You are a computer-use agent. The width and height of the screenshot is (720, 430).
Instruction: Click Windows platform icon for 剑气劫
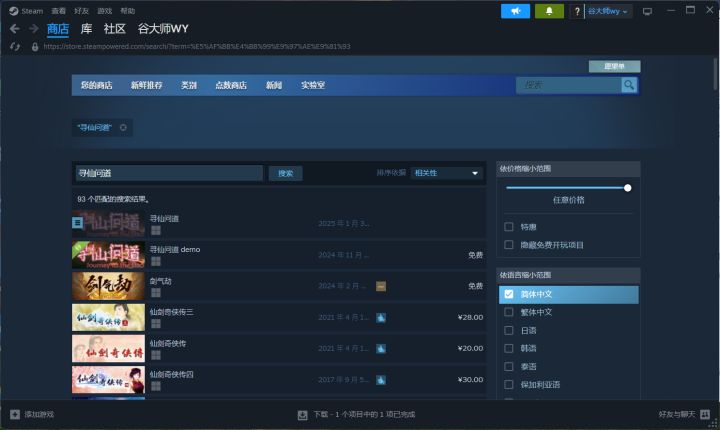click(156, 293)
